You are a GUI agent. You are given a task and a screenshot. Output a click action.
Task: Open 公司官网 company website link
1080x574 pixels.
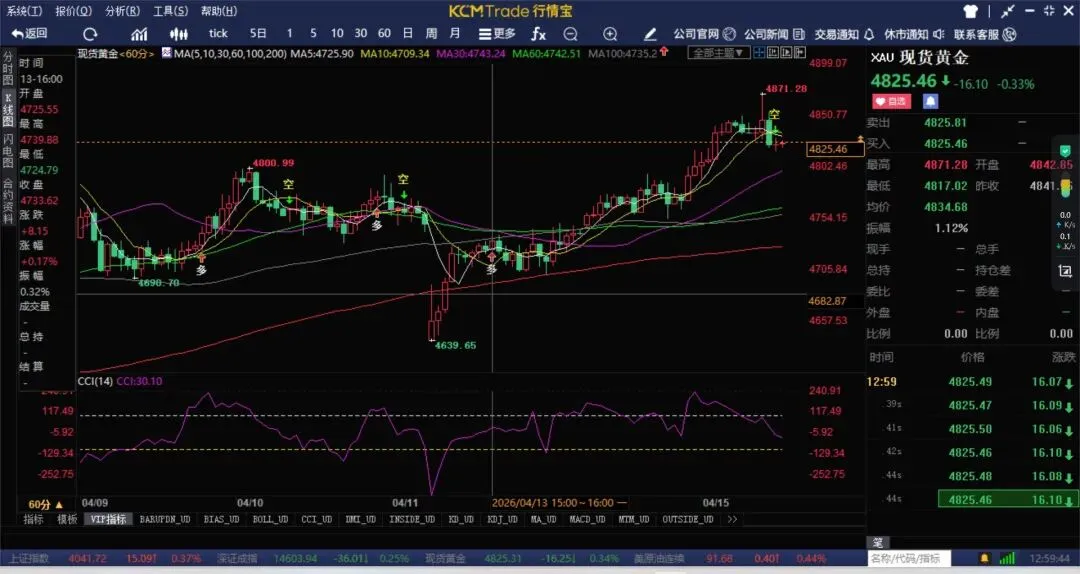click(x=704, y=34)
